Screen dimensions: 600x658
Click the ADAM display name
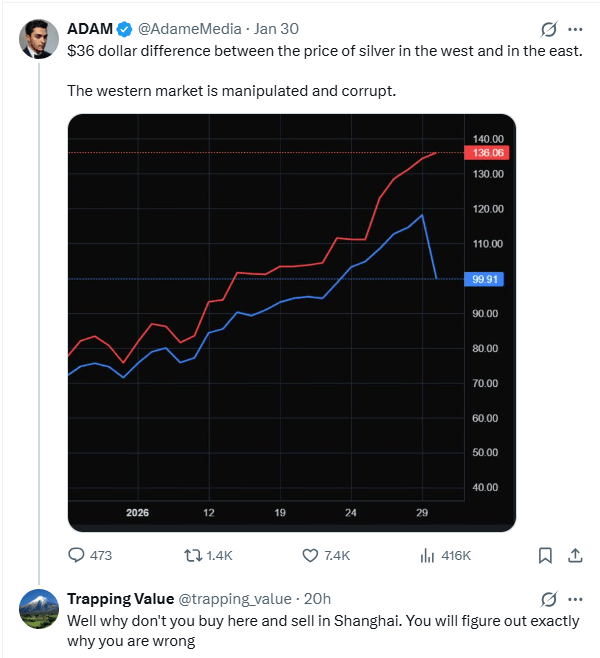pyautogui.click(x=89, y=29)
